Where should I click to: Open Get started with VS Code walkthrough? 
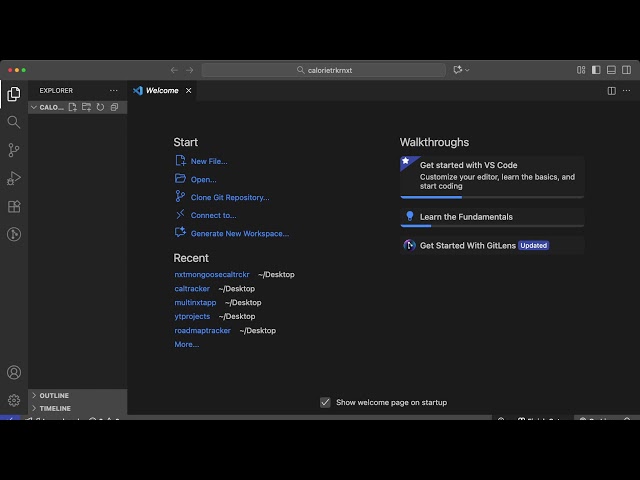tap(492, 176)
